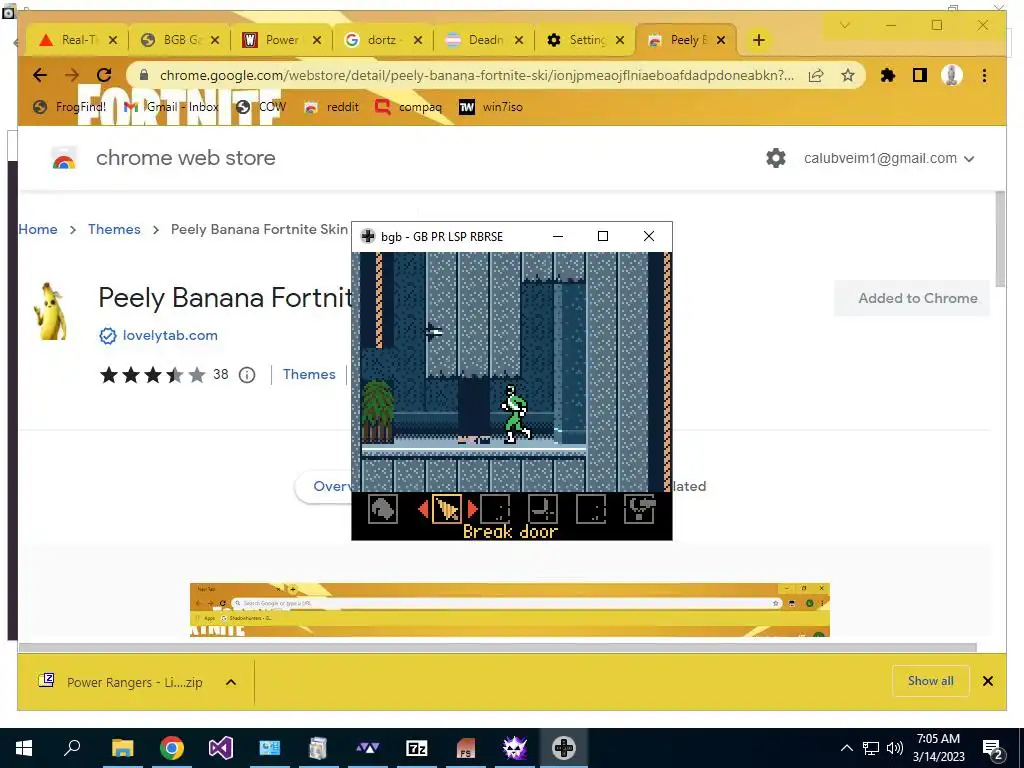Show hidden system tray icons
The height and width of the screenshot is (768, 1024).
click(x=846, y=748)
